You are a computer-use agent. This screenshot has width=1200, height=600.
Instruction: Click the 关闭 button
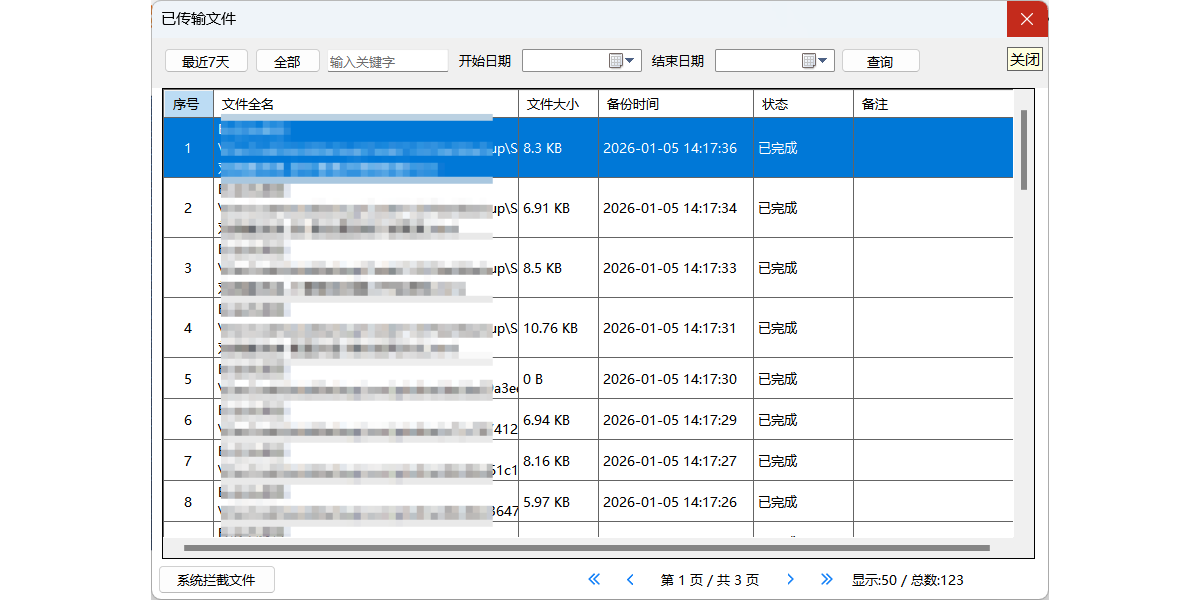[x=1024, y=60]
